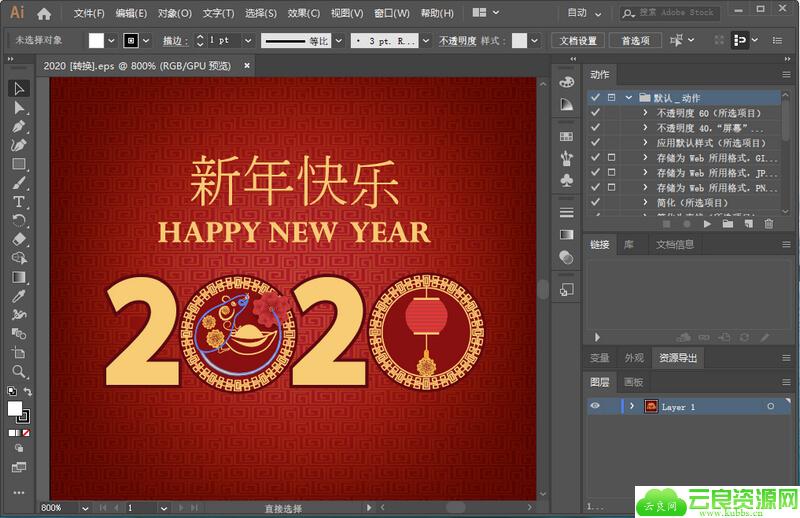Image resolution: width=800 pixels, height=518 pixels.
Task: Toggle checkmark for 简化 action
Action: pyautogui.click(x=595, y=202)
